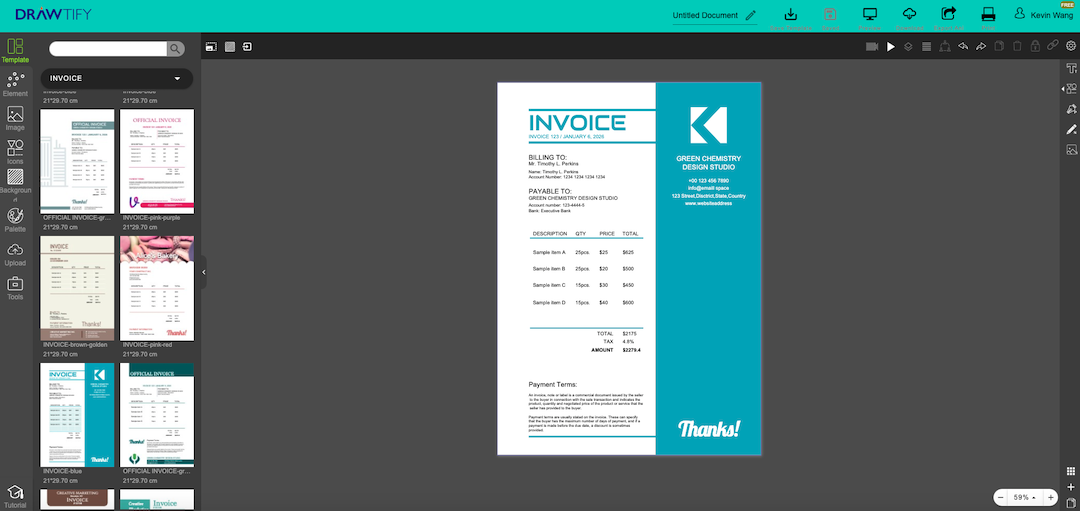
Task: Open the Icons panel in sidebar
Action: (15, 152)
